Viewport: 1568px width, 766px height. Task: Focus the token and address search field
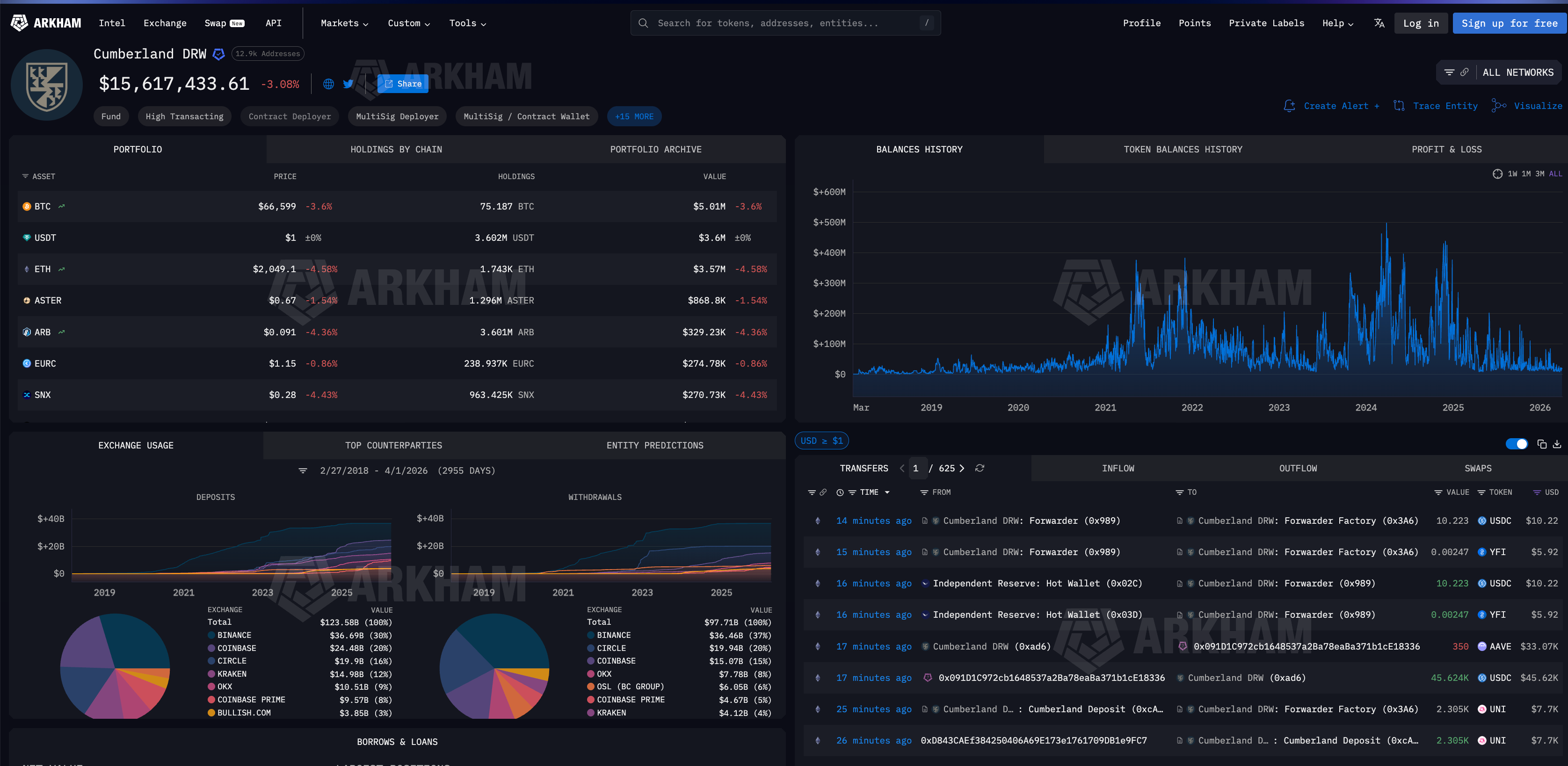[786, 23]
